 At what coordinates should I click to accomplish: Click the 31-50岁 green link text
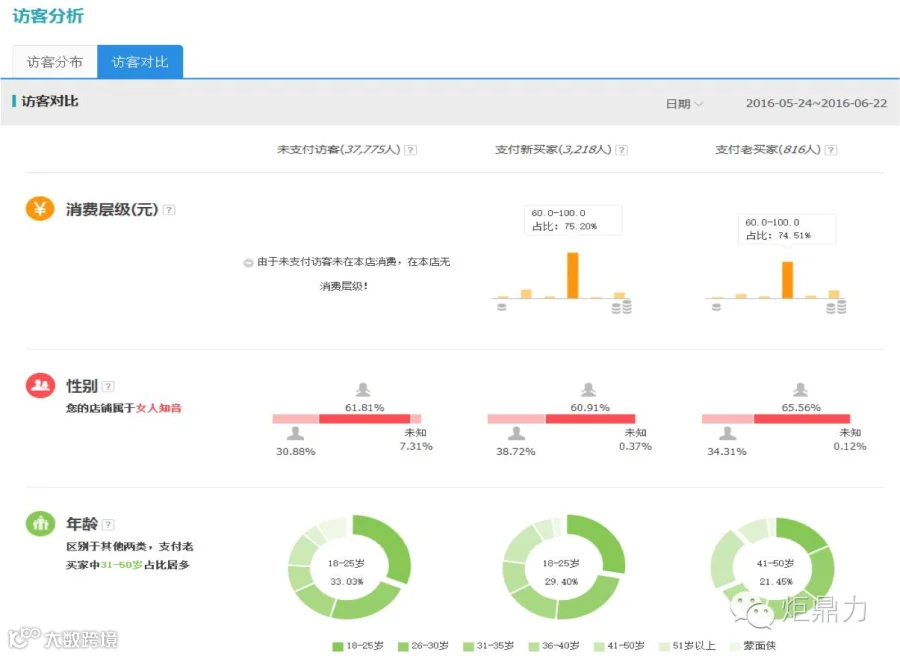(121, 565)
